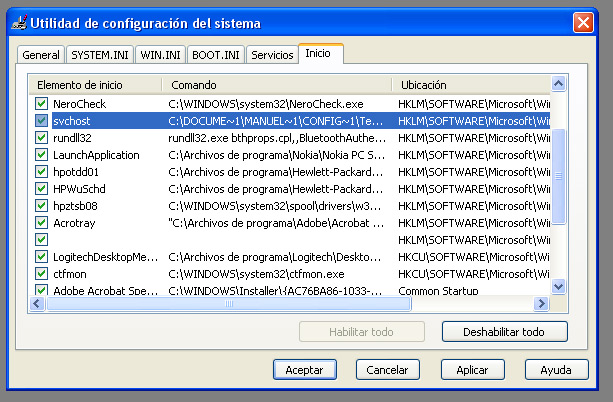The image size is (613, 402).
Task: Select the LogitechDesktopMe... entry name
Action: (106, 257)
